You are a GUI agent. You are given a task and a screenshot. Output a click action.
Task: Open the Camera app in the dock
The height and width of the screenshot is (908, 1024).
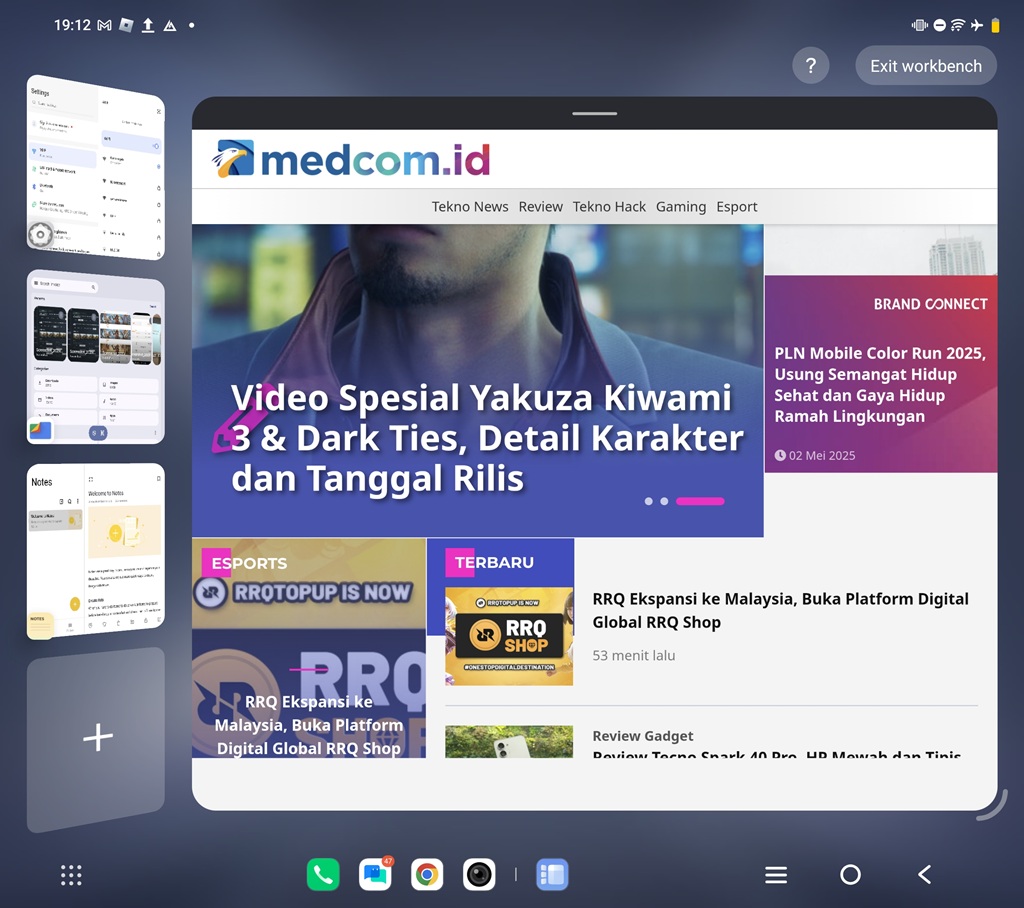click(478, 874)
